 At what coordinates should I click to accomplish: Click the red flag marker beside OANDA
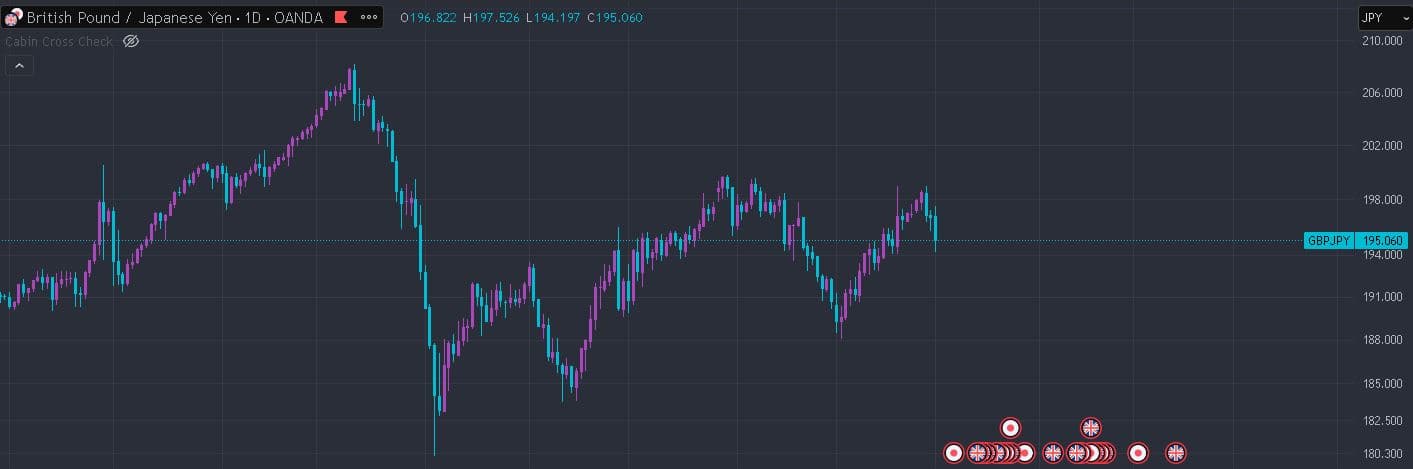pos(341,17)
